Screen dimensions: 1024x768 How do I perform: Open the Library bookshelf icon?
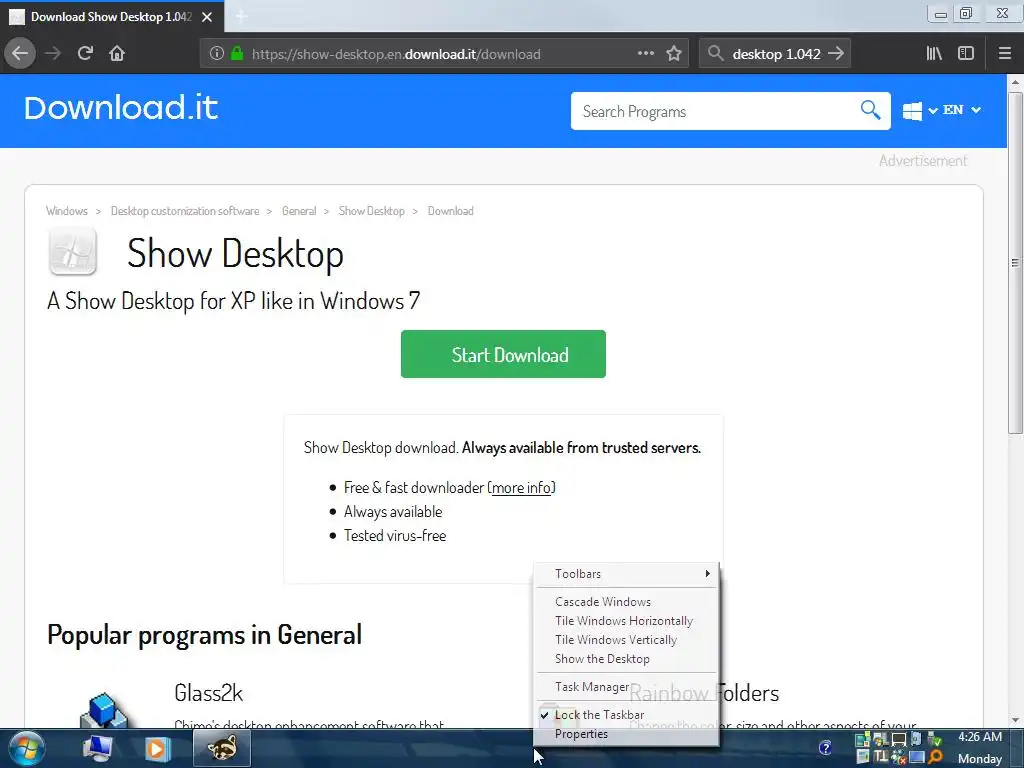934,54
